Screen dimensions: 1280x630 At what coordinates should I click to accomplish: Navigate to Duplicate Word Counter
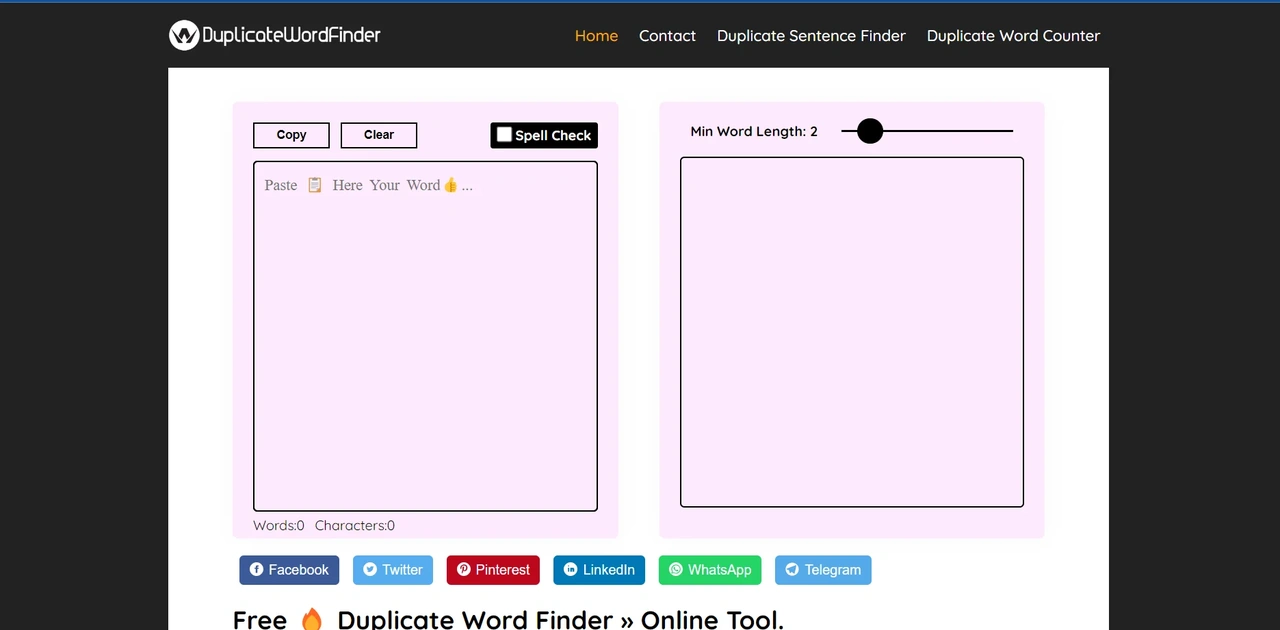(1013, 36)
